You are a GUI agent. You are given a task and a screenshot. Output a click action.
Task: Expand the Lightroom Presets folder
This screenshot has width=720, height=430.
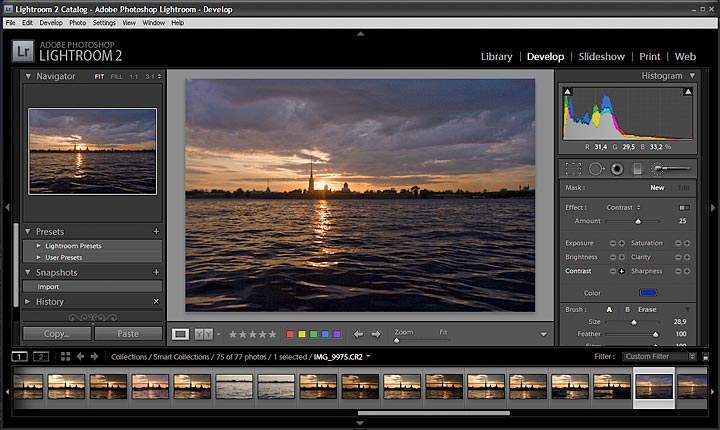tap(39, 245)
